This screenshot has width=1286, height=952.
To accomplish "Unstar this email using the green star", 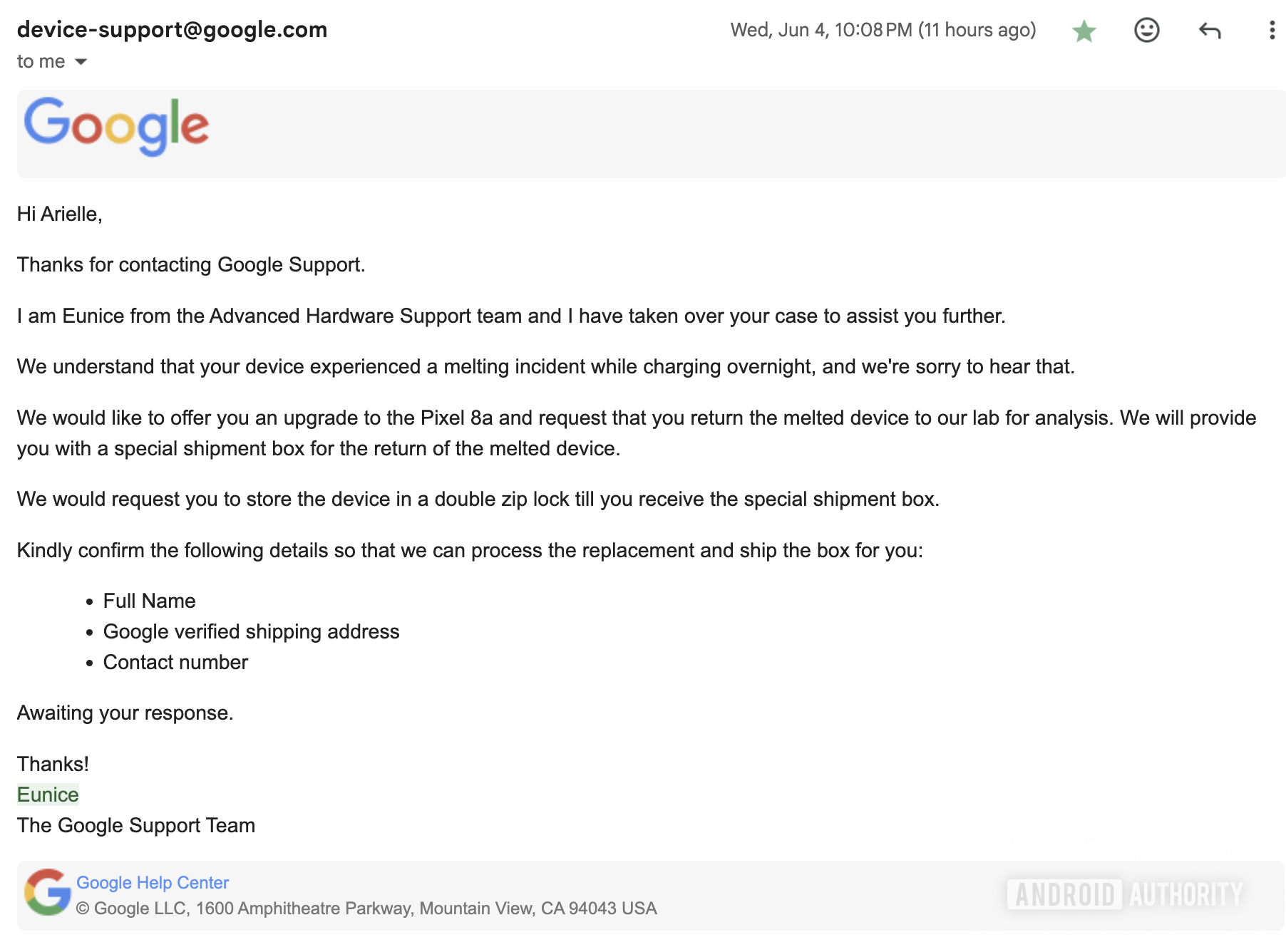I will pos(1084,31).
